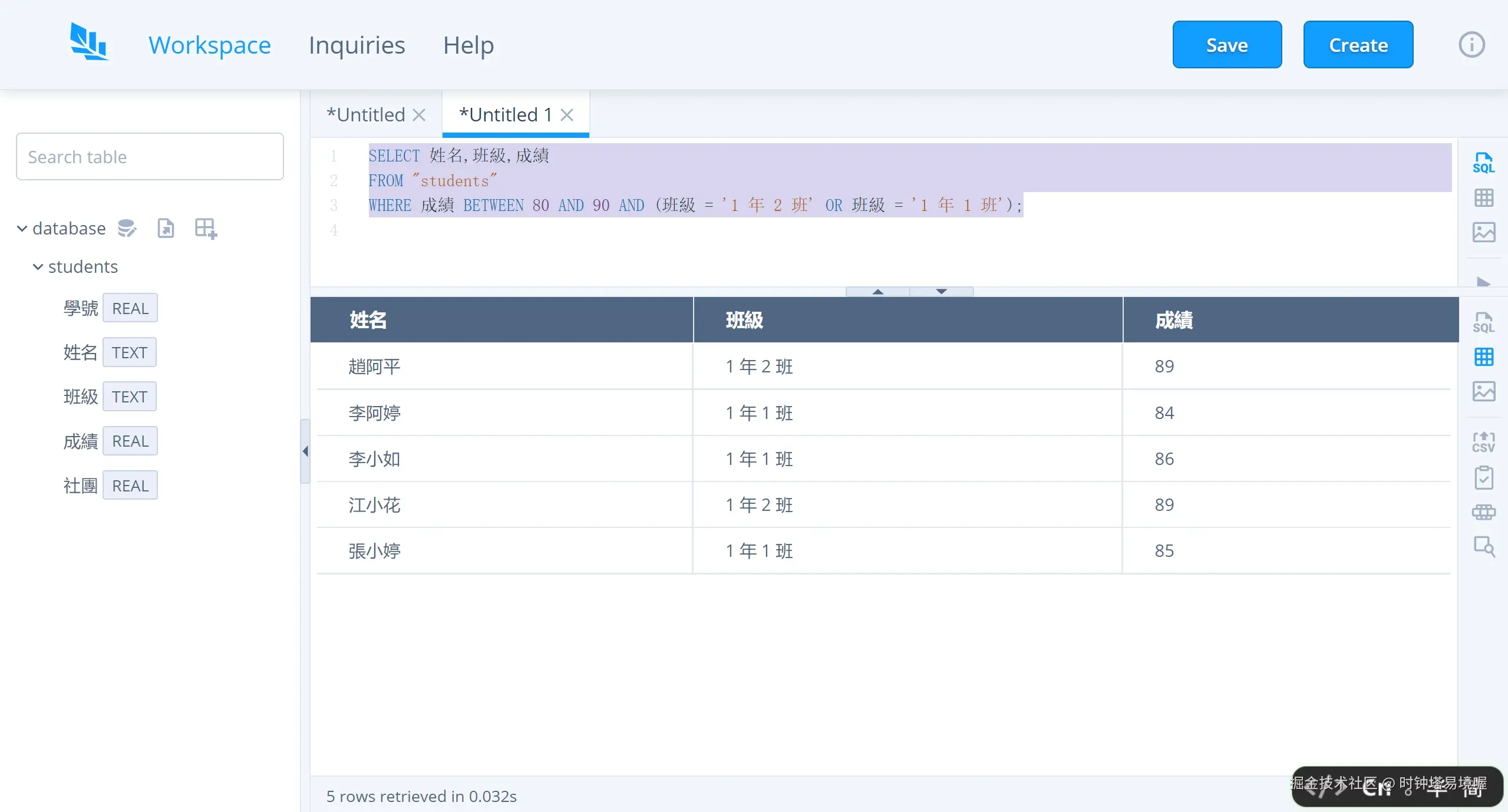Switch to the *Untitled tab
This screenshot has height=812, width=1508.
366,114
